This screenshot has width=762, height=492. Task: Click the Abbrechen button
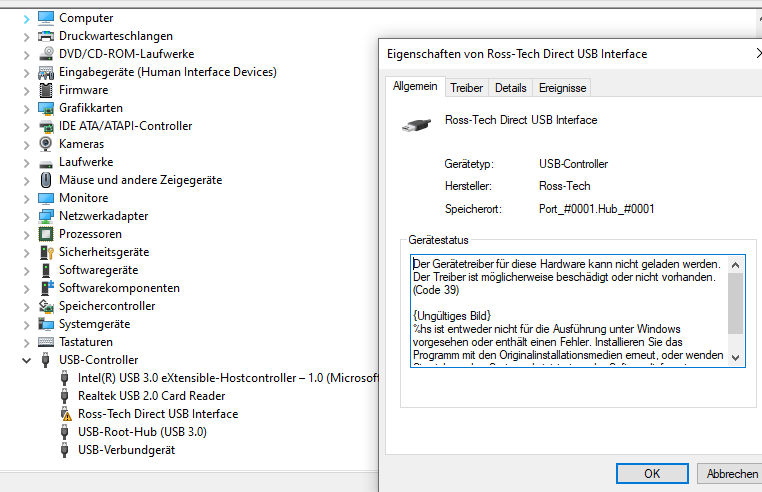tap(731, 474)
